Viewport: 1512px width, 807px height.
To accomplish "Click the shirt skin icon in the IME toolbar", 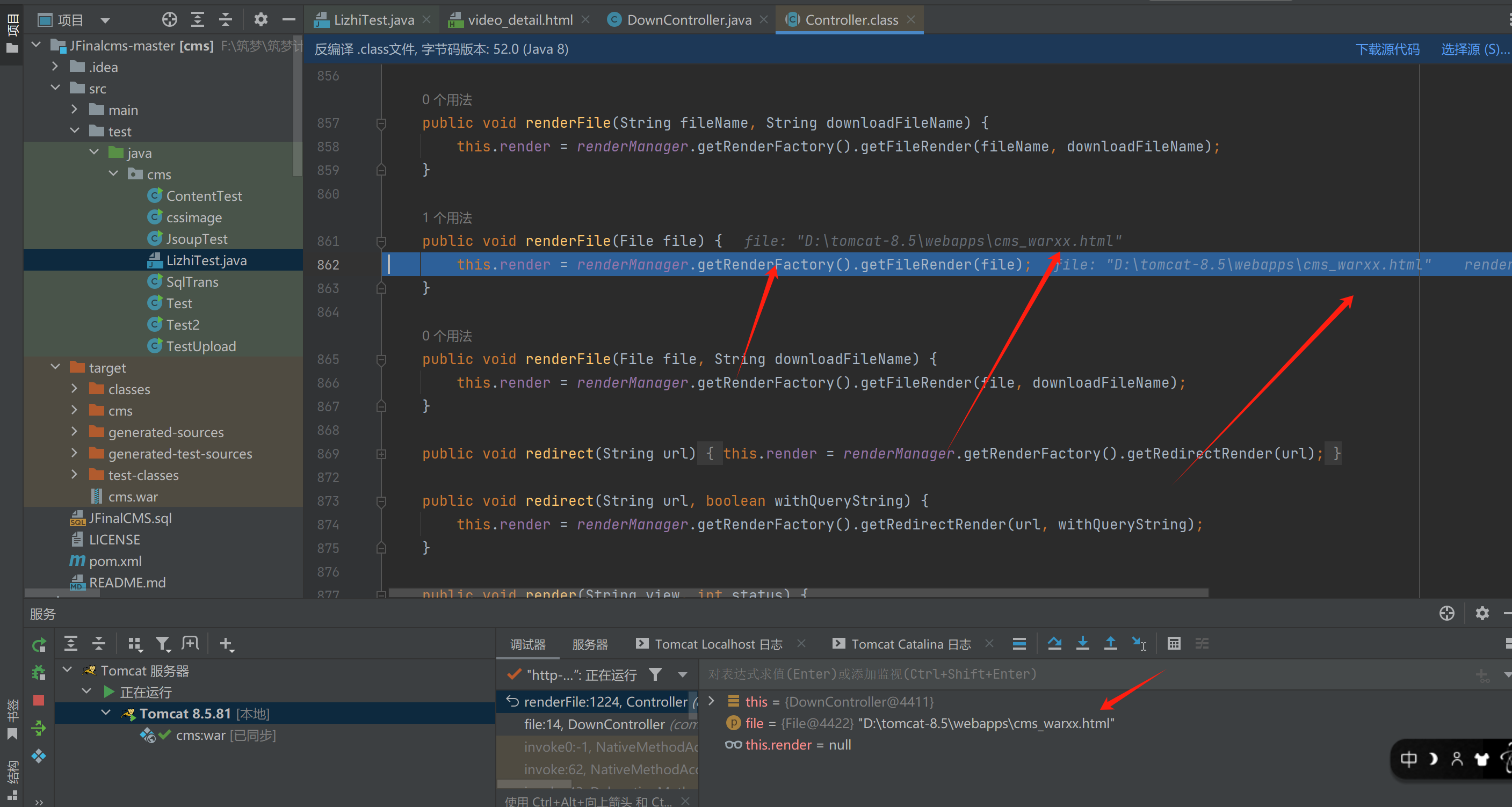I will click(1481, 759).
